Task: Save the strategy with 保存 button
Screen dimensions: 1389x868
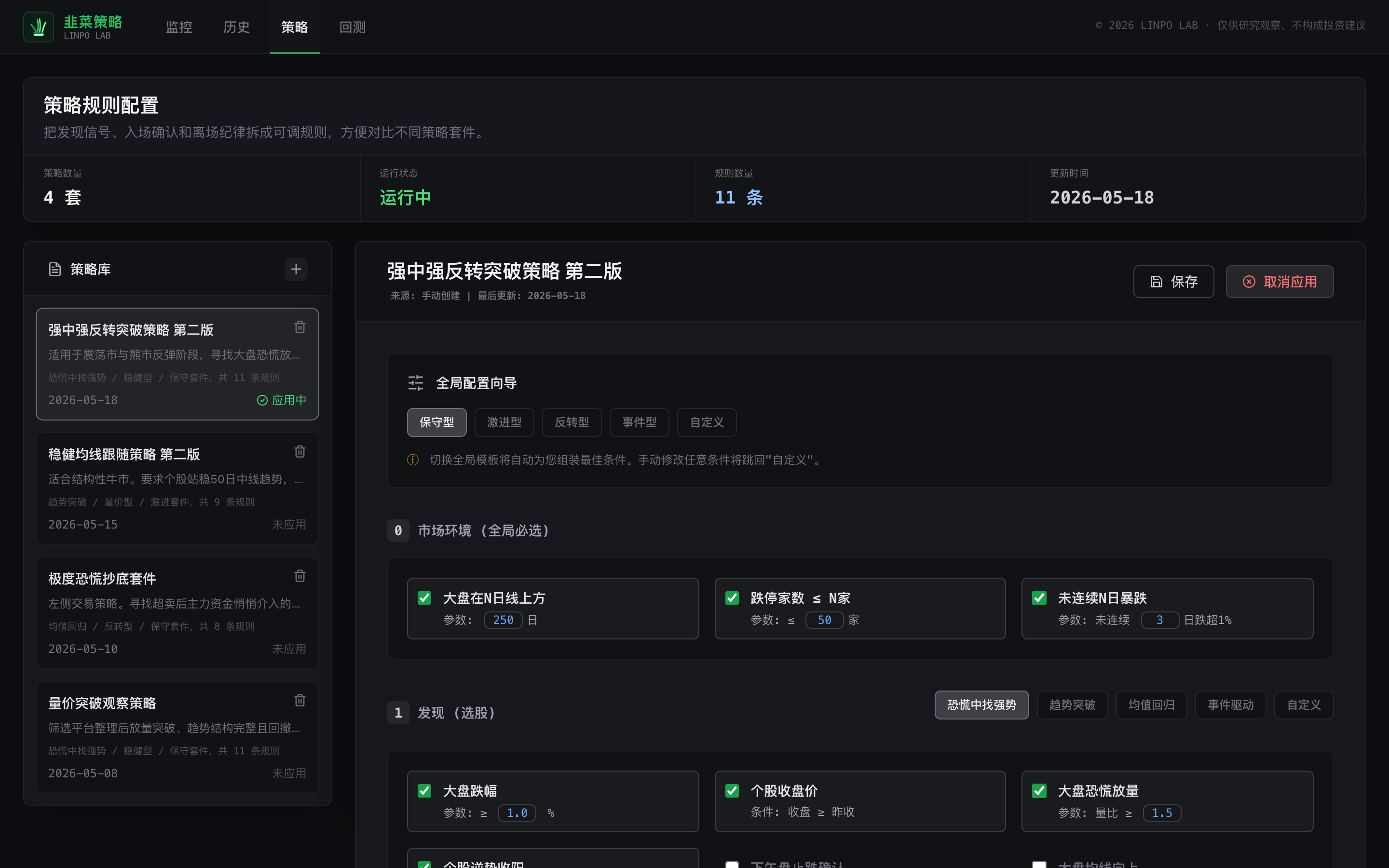Action: 1174,282
